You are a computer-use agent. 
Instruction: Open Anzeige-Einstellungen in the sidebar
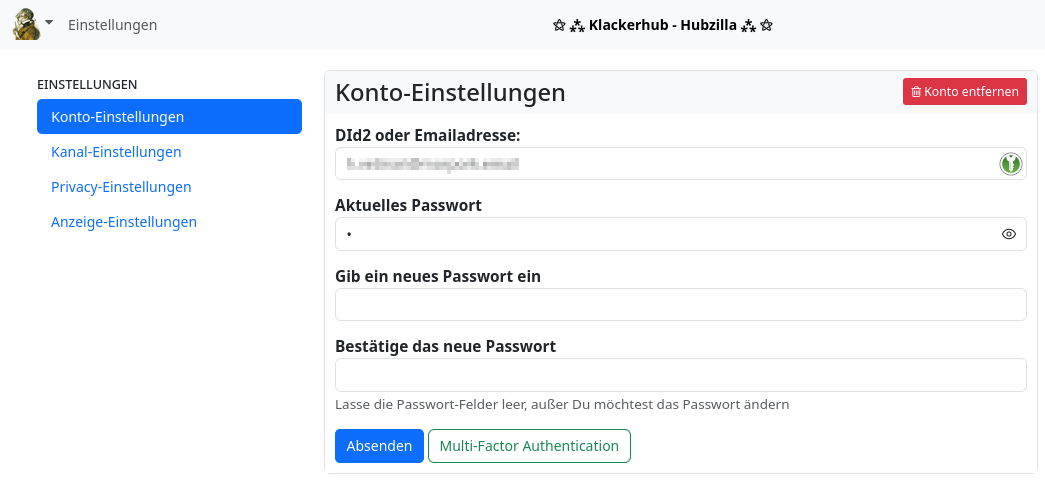pyautogui.click(x=124, y=222)
